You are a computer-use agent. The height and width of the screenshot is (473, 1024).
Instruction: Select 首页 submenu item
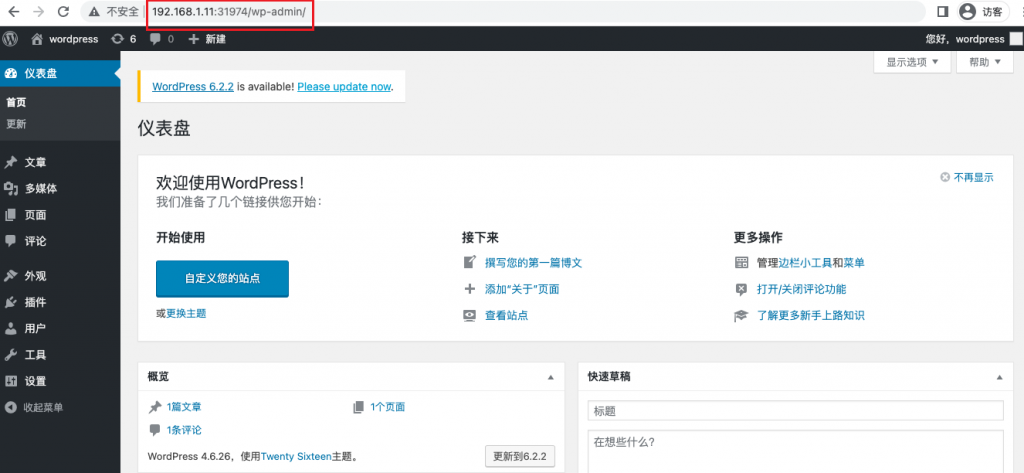click(16, 103)
